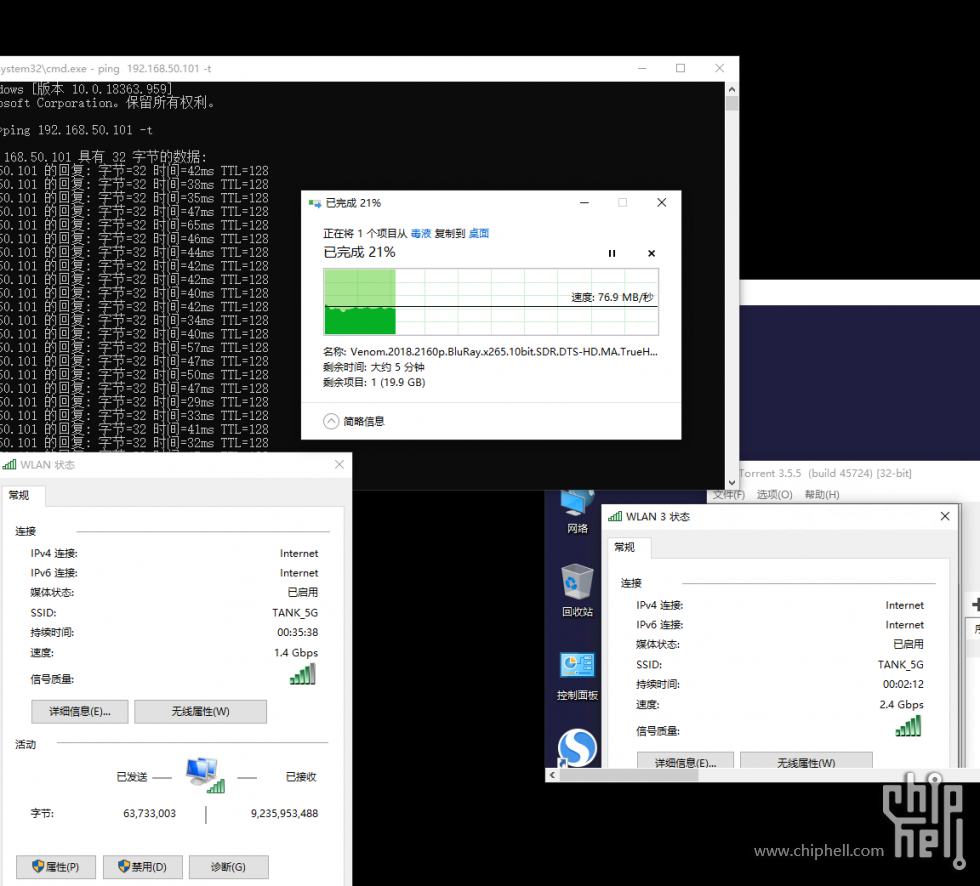Open 无线属性(W) in WLAN 3 status window

[x=806, y=760]
